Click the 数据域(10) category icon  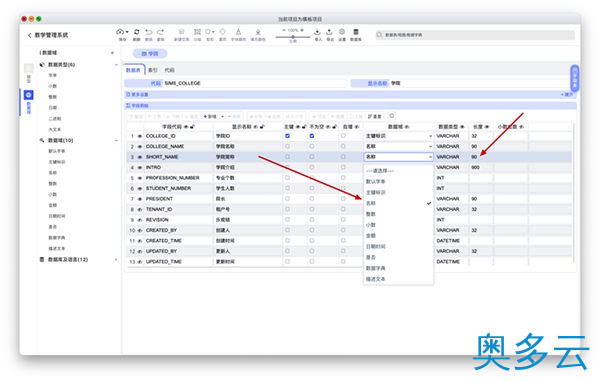point(42,140)
